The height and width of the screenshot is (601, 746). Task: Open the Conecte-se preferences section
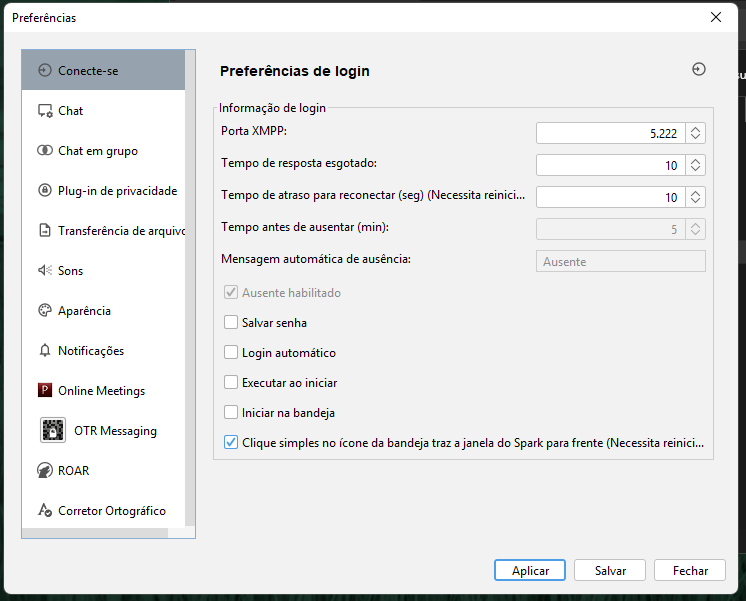coord(103,70)
